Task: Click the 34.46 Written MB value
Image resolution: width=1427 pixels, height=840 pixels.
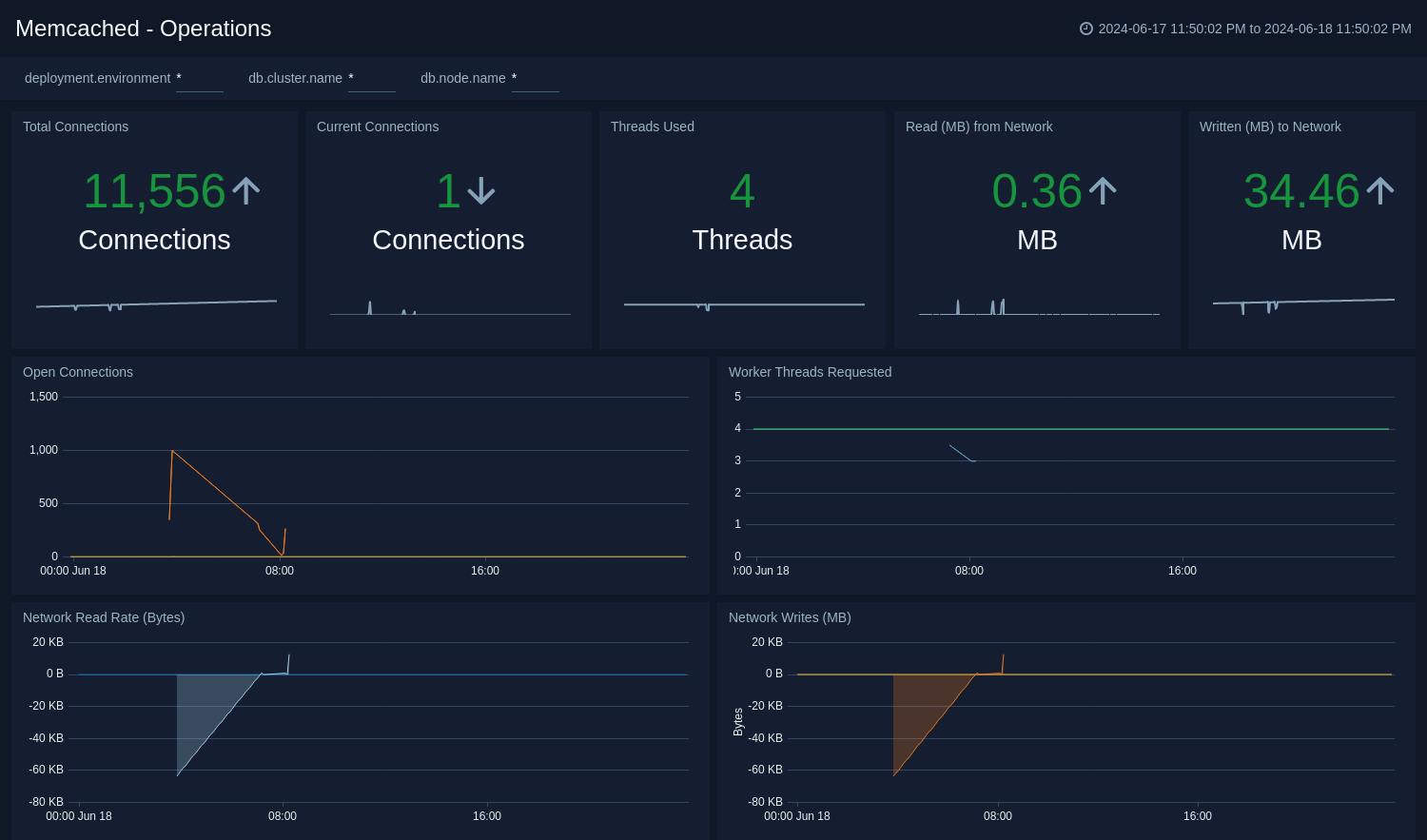Action: (1301, 191)
